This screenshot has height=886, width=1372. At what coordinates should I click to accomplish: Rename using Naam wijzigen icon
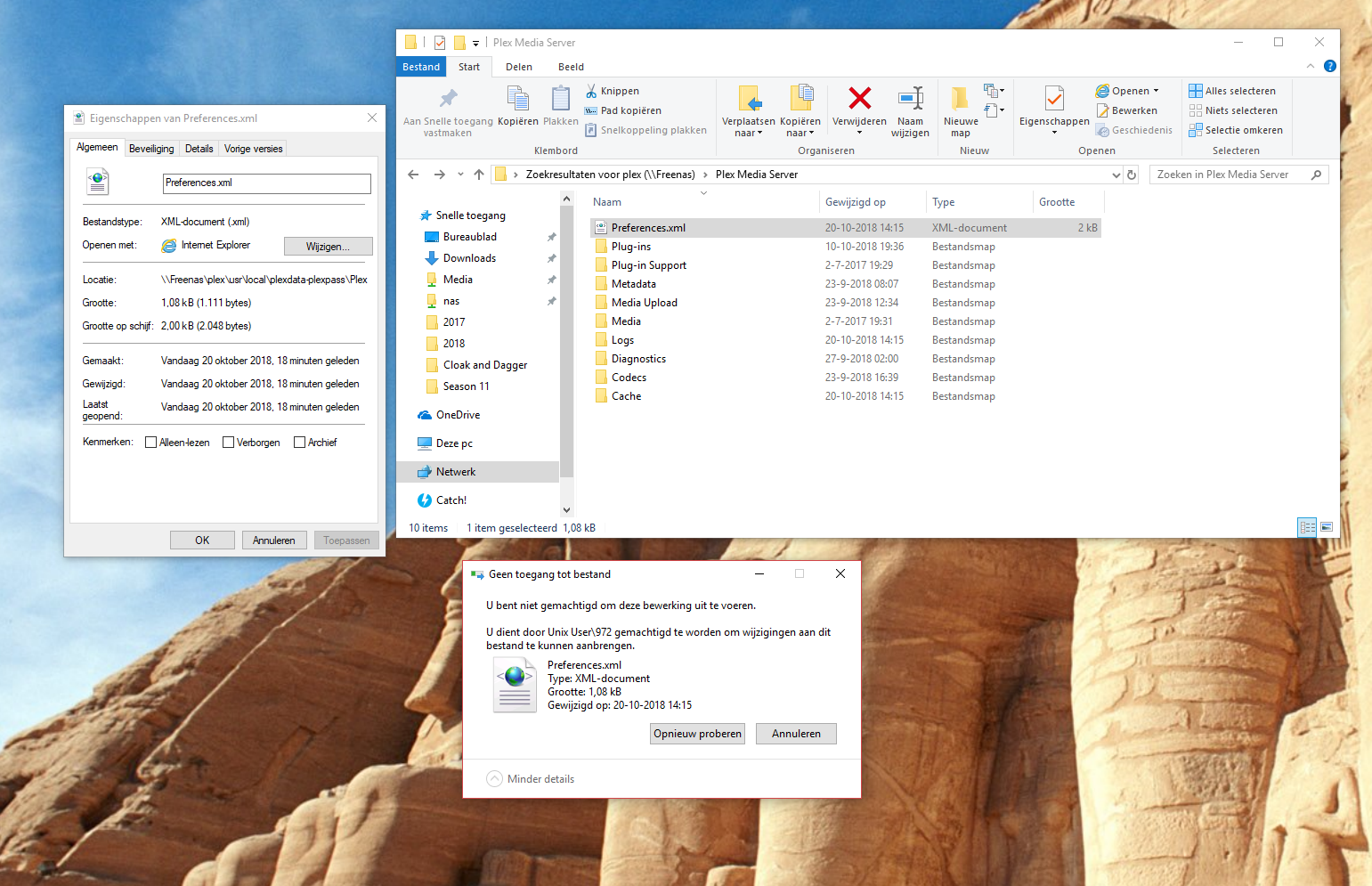[x=910, y=97]
